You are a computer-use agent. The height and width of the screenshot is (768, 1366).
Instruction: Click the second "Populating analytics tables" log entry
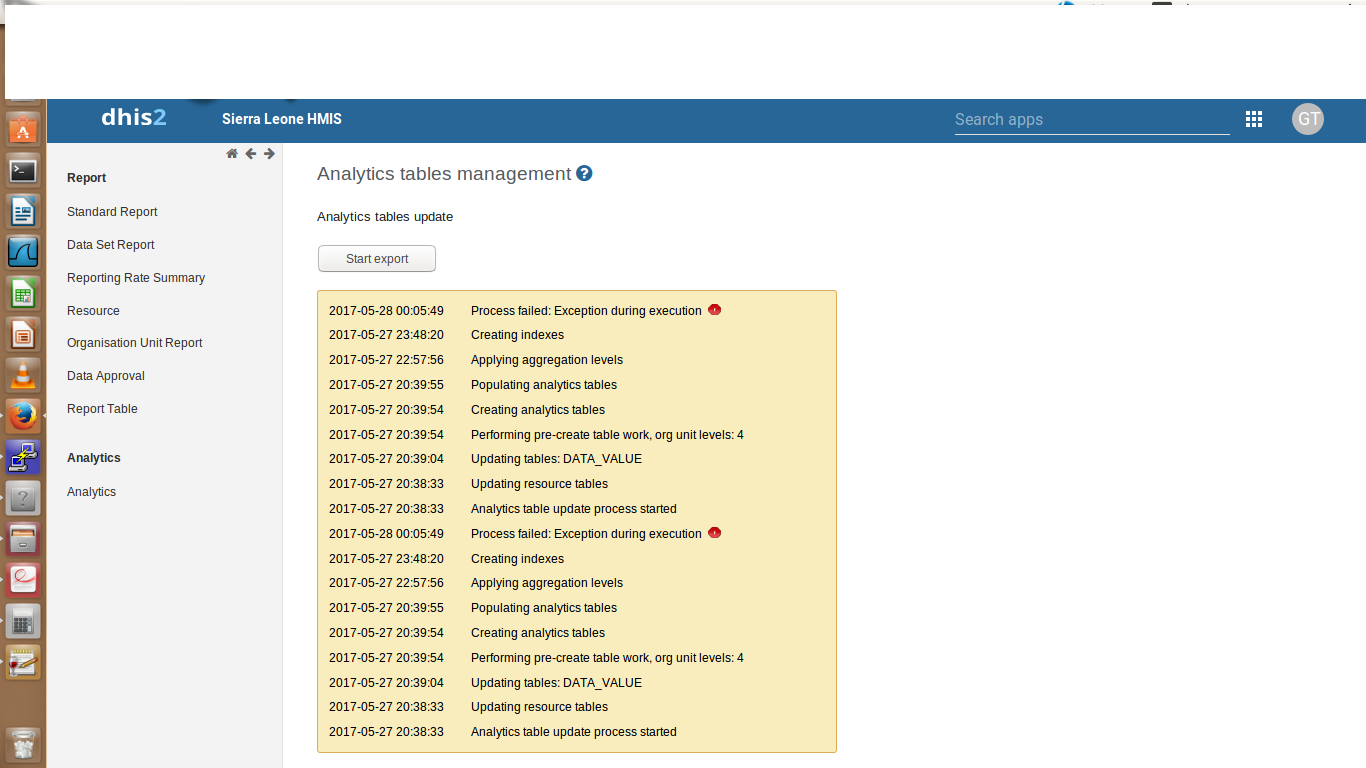click(544, 608)
